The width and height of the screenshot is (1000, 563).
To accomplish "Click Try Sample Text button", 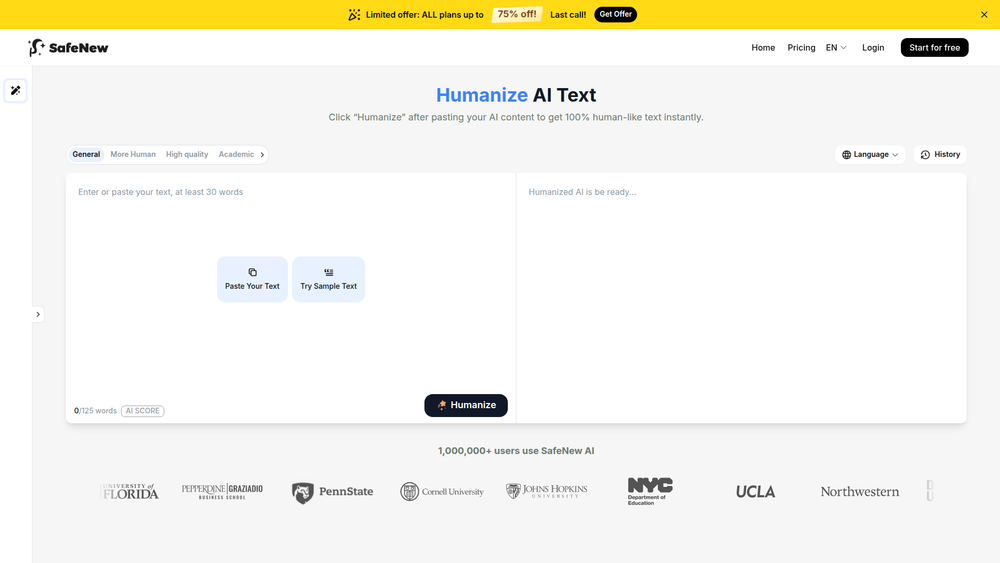I will pos(328,279).
